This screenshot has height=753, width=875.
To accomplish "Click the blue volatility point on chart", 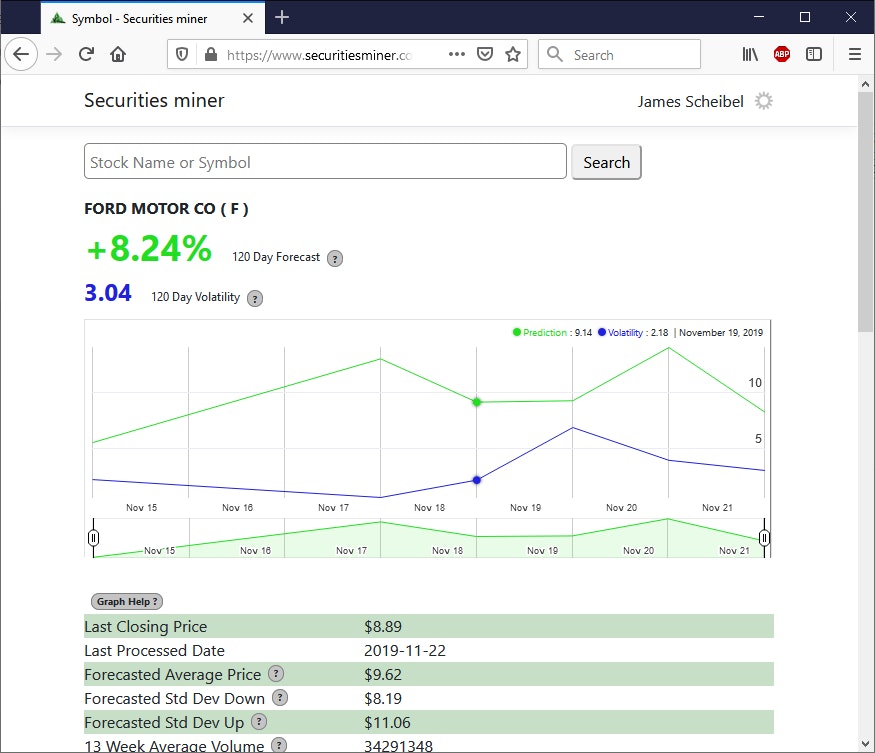I will pyautogui.click(x=477, y=480).
